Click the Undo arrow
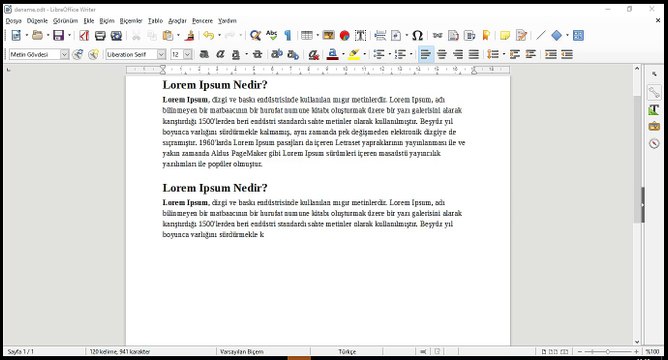Screen dimensions: 668x360 [x=208, y=35]
